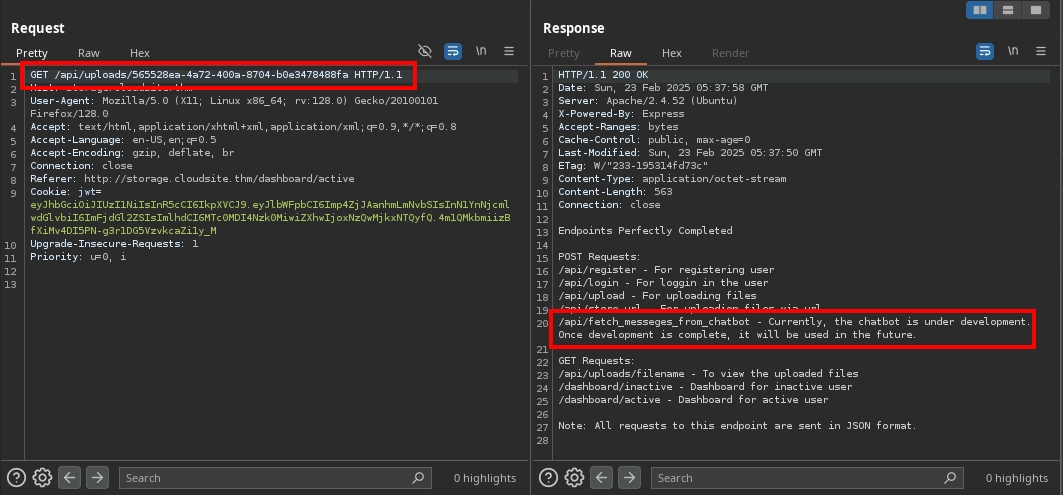Open the Response panel hamburger menu
The width and height of the screenshot is (1063, 495).
pyautogui.click(x=1041, y=51)
